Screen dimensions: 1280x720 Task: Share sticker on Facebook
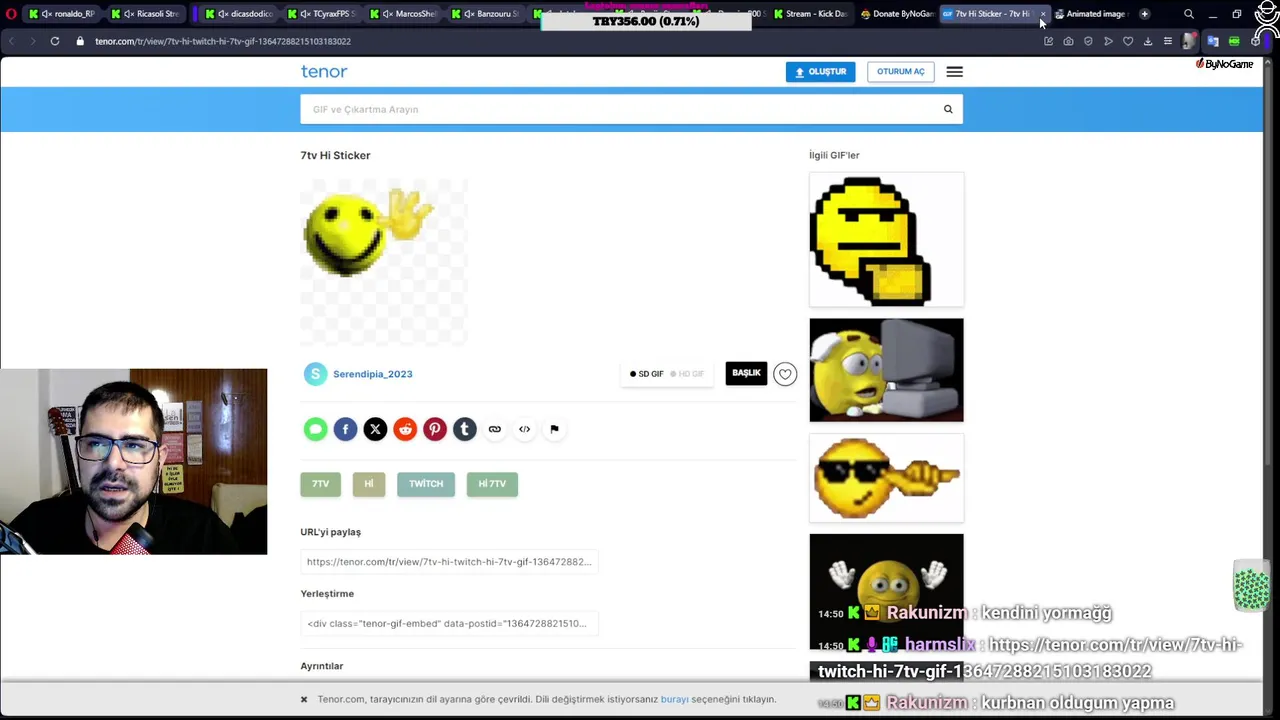click(345, 429)
